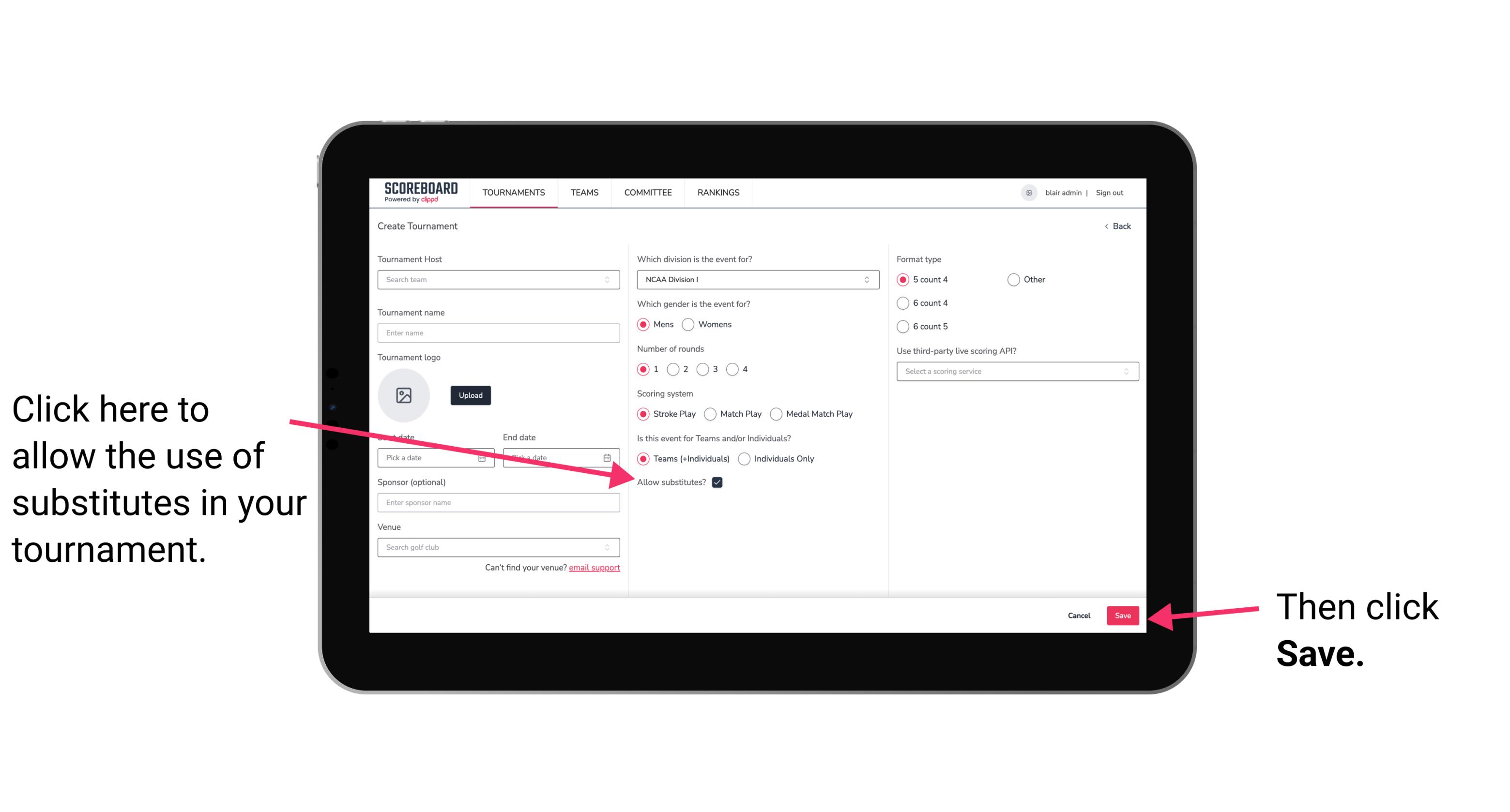
Task: Click the NCAA Division dropdown expand arrow
Action: coord(869,279)
